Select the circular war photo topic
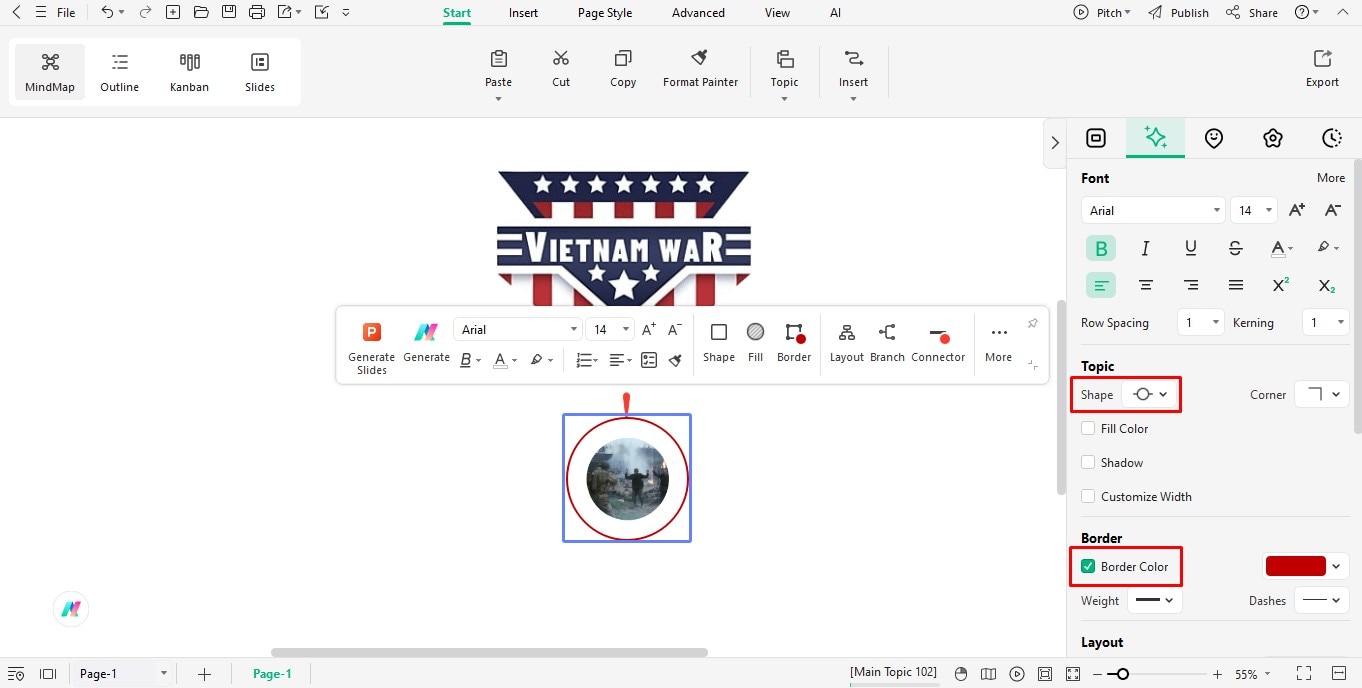The image size is (1362, 688). coord(627,478)
